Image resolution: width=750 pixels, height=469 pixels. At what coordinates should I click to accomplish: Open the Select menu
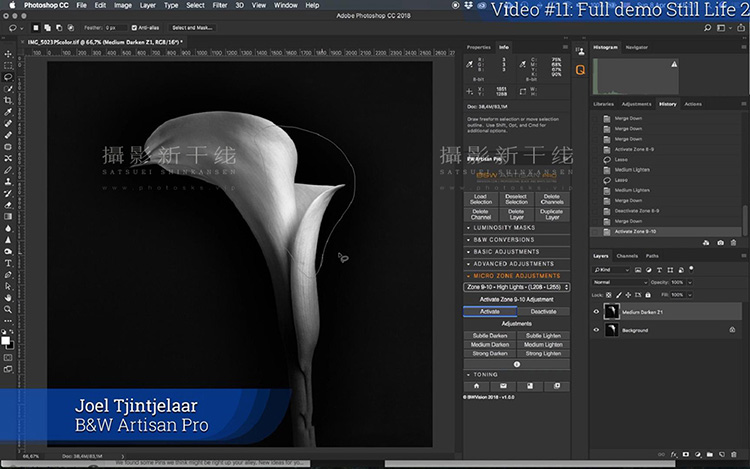[x=195, y=5]
